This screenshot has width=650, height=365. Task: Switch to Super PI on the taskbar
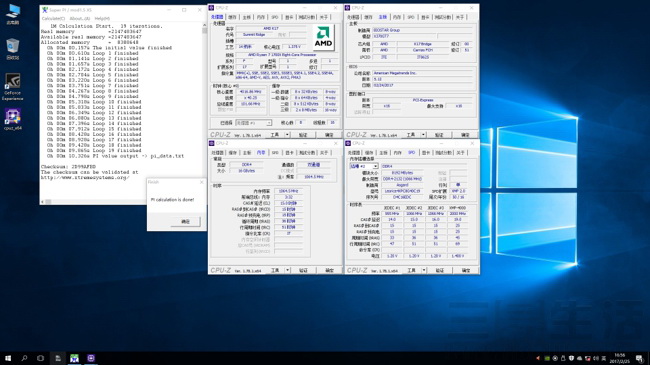point(74,358)
